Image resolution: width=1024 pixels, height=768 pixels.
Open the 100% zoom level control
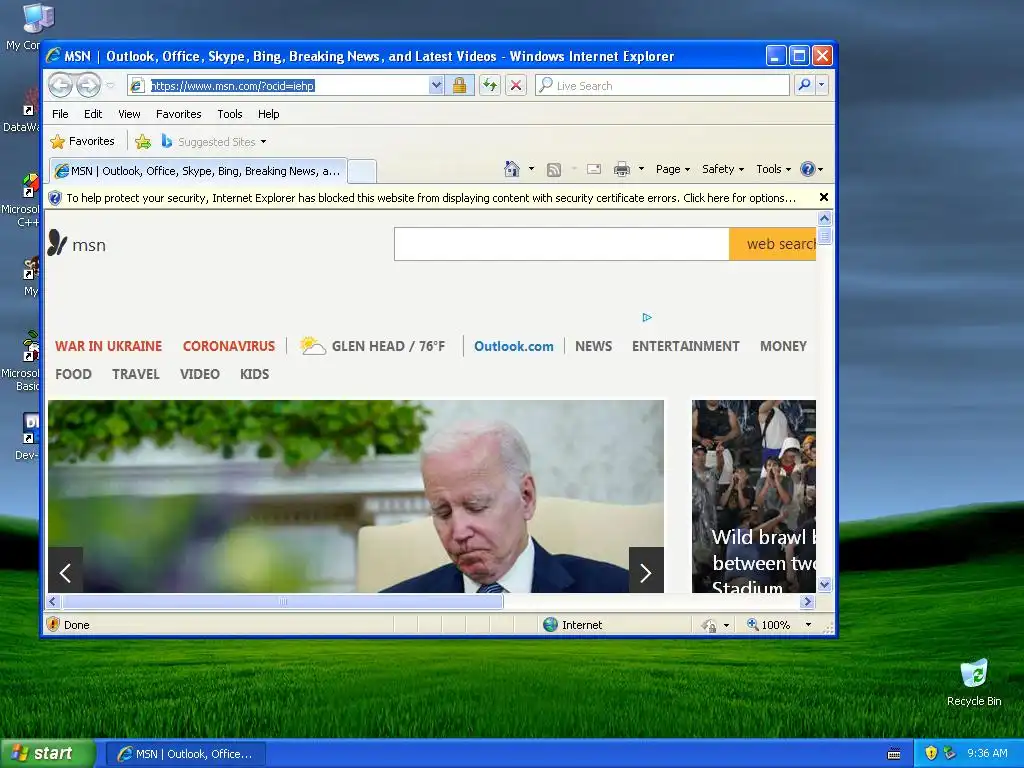pos(780,625)
